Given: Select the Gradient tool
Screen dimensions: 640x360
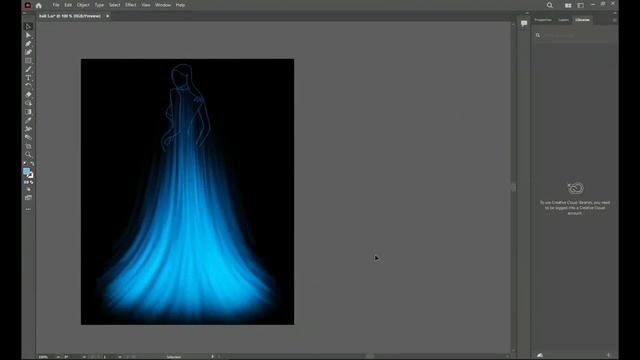Looking at the screenshot, I should [x=28, y=112].
